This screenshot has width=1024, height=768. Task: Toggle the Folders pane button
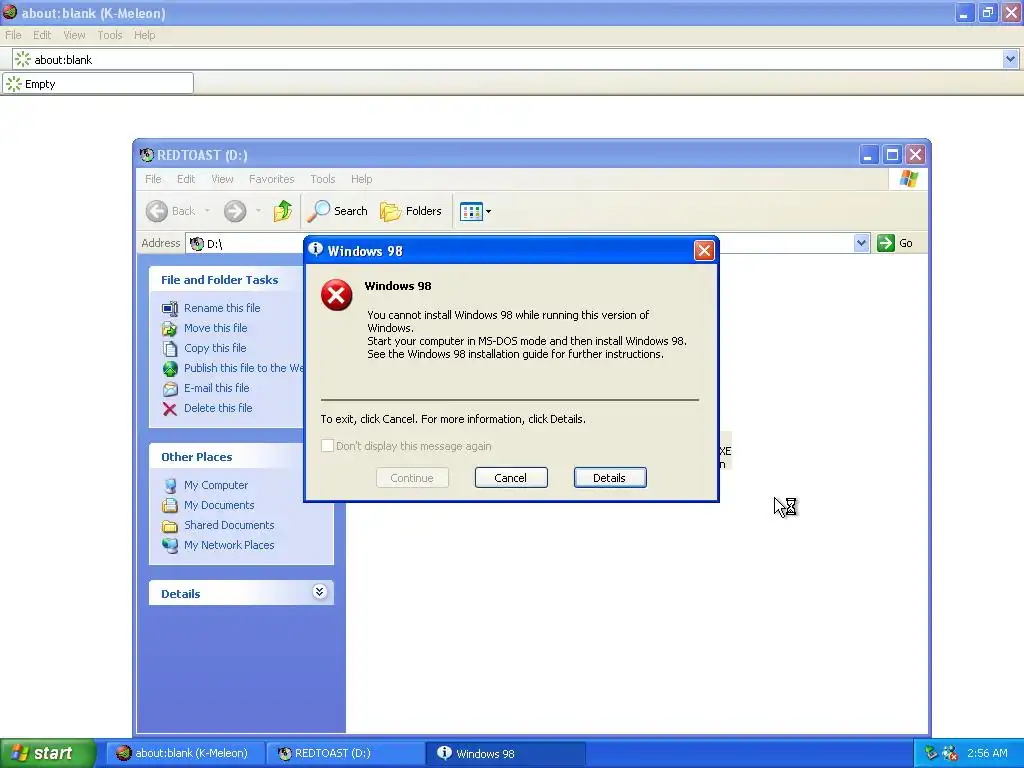(x=411, y=211)
